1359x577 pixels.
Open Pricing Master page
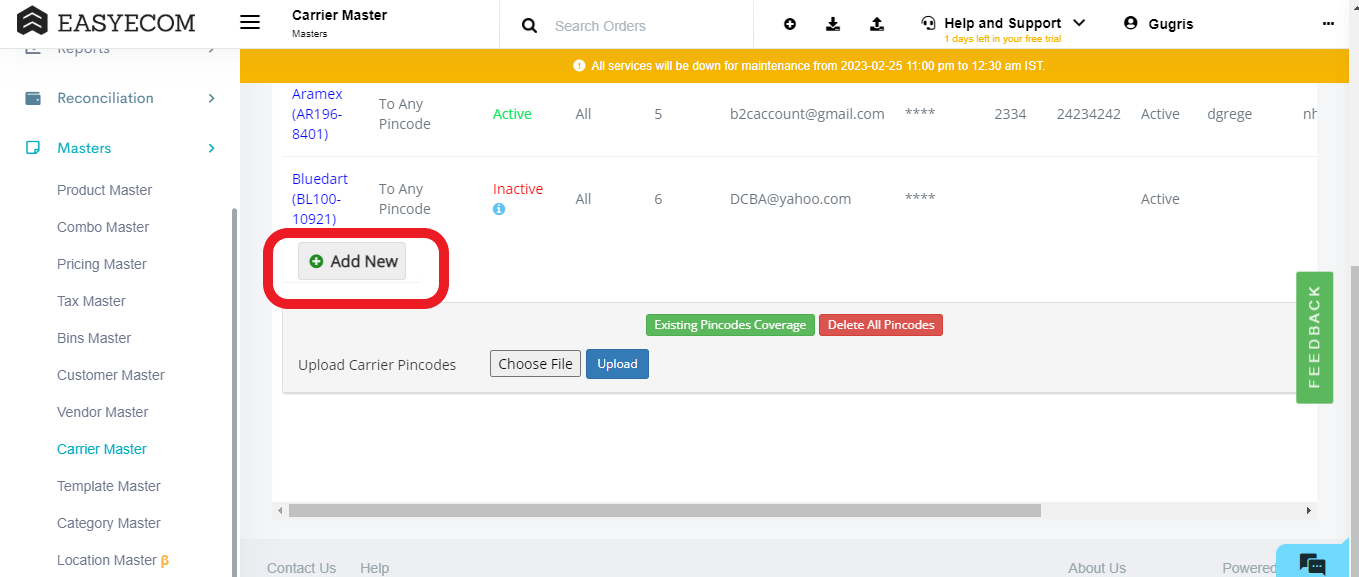click(102, 264)
